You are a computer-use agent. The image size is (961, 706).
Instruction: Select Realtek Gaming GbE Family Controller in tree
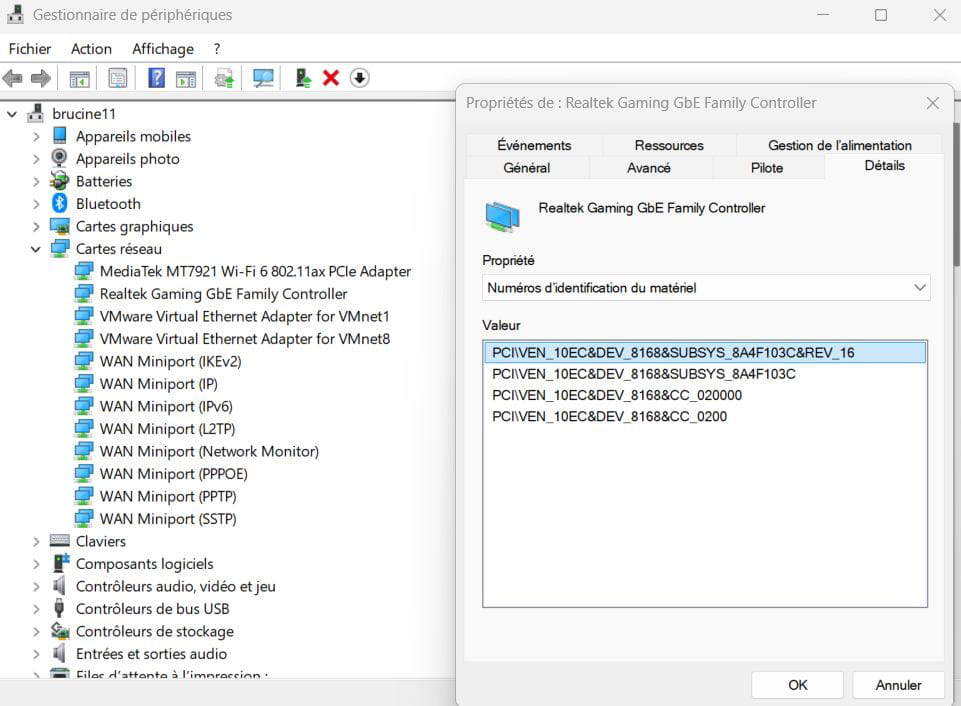[223, 294]
